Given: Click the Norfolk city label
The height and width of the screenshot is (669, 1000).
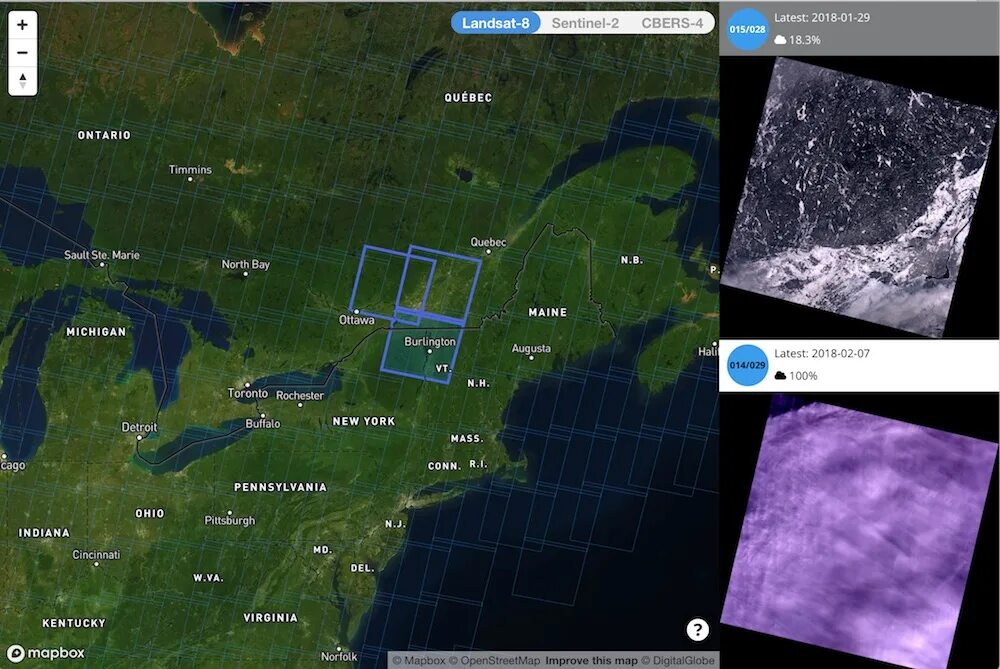Looking at the screenshot, I should point(339,657).
